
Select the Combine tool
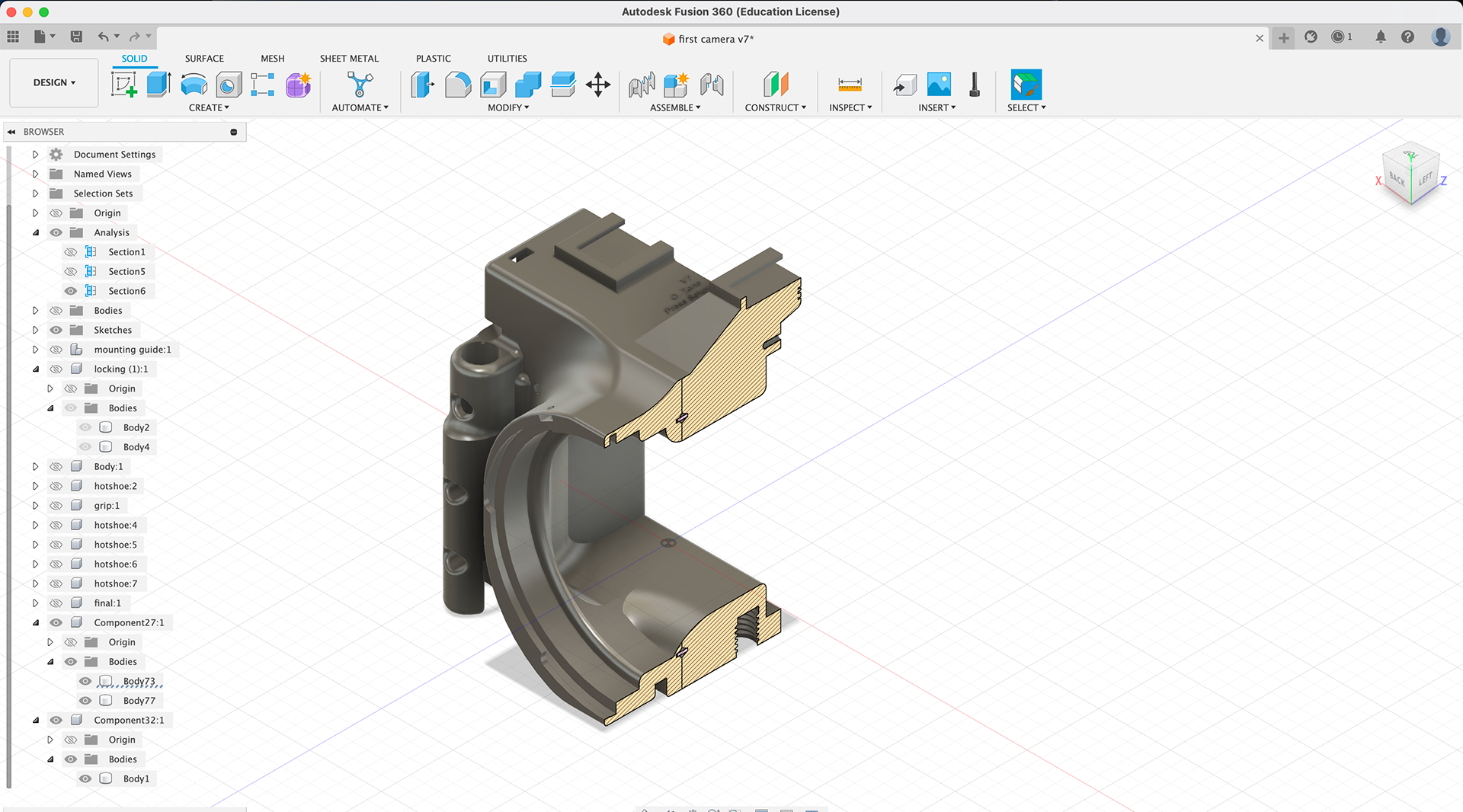pos(528,85)
